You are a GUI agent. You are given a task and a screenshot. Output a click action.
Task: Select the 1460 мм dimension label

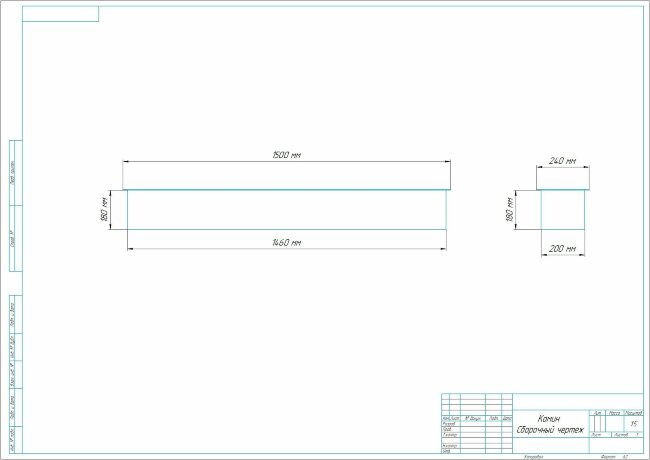[287, 243]
